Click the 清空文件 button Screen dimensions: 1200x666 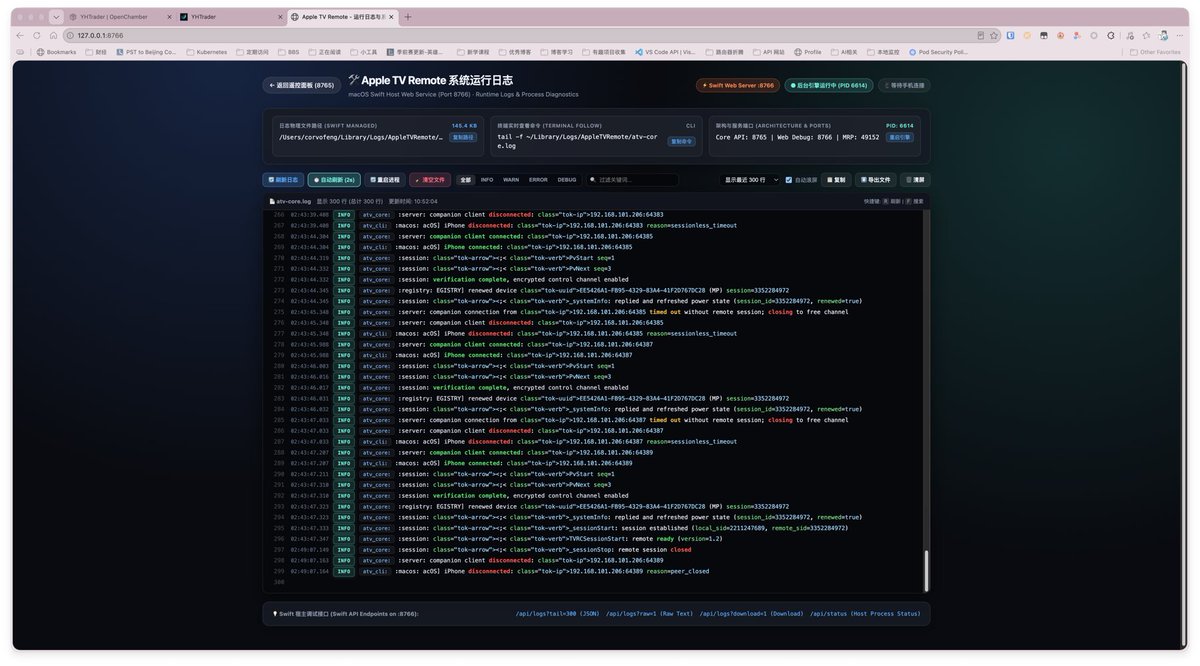tap(430, 180)
